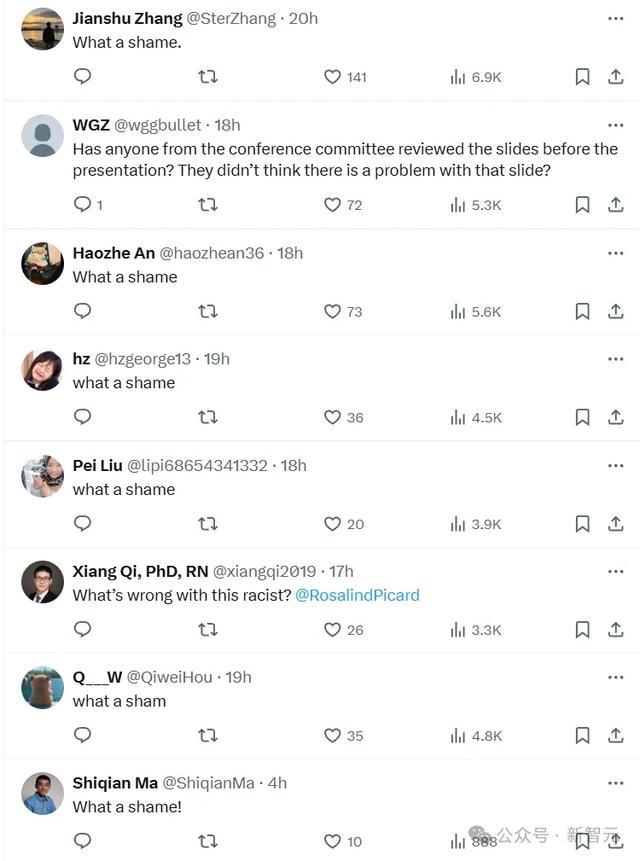Open the single reply on WGZ's tweet

point(88,205)
